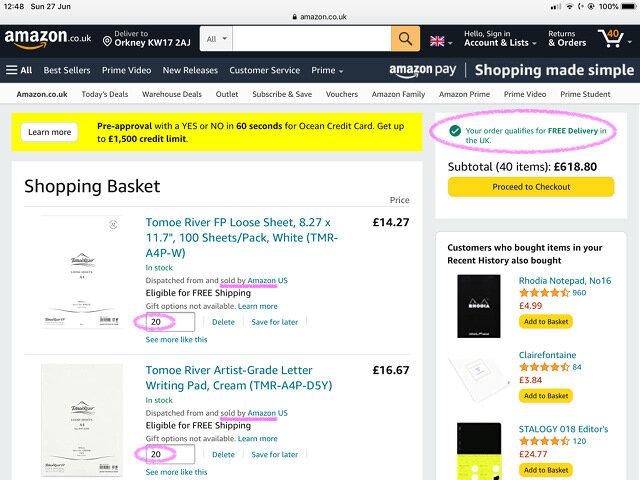Viewport: 640px width, 480px height.
Task: Open the shopping basket cart icon
Action: [612, 39]
